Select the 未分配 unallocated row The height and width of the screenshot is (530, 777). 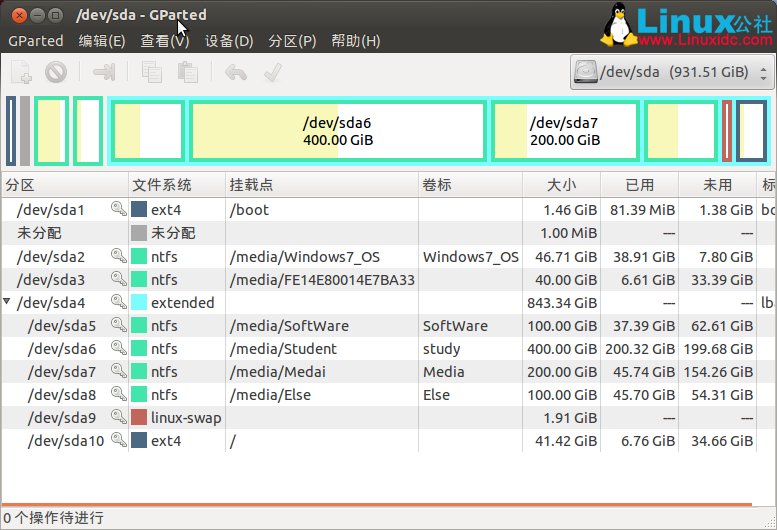click(388, 232)
